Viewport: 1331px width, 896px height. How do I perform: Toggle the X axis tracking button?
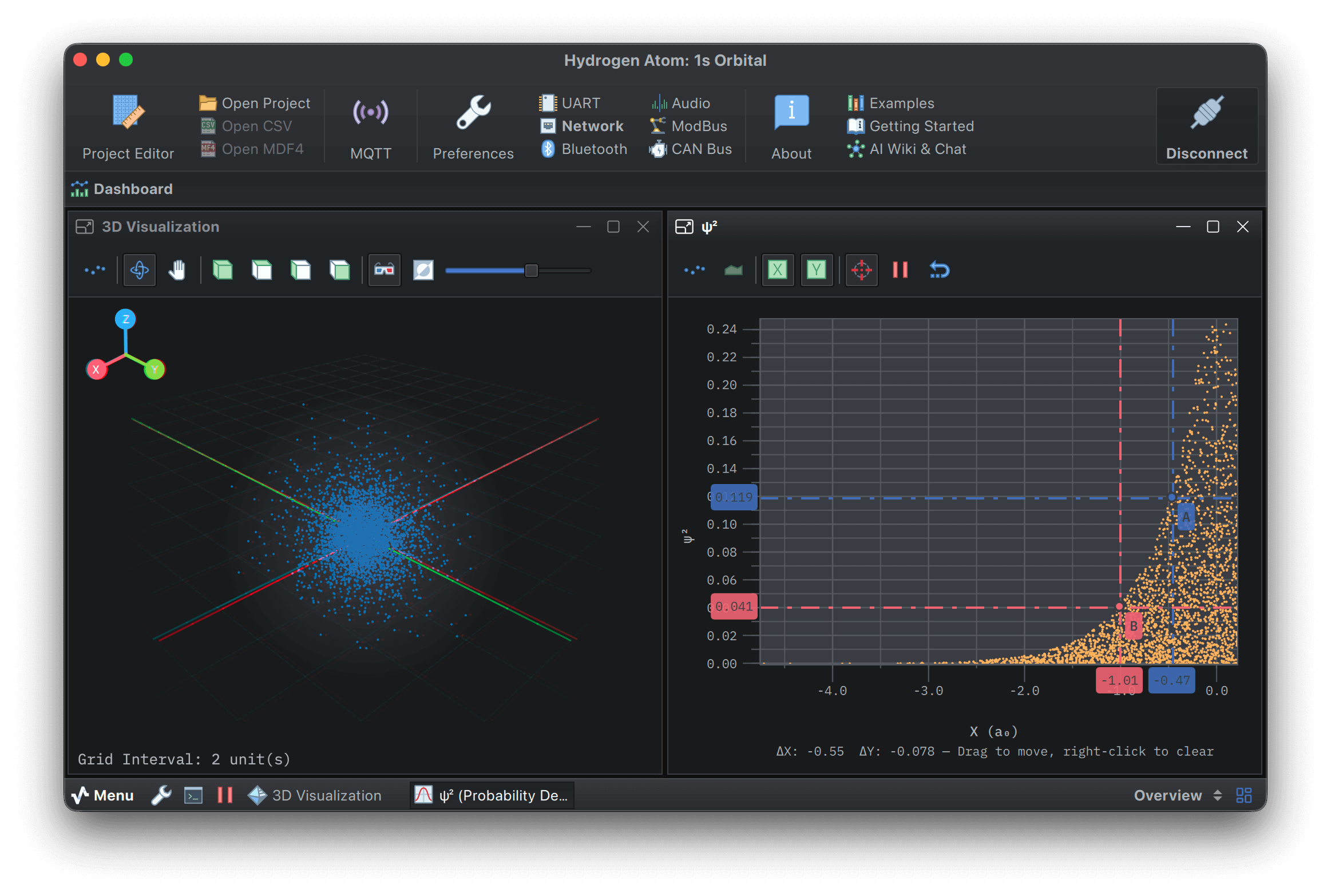(x=778, y=269)
